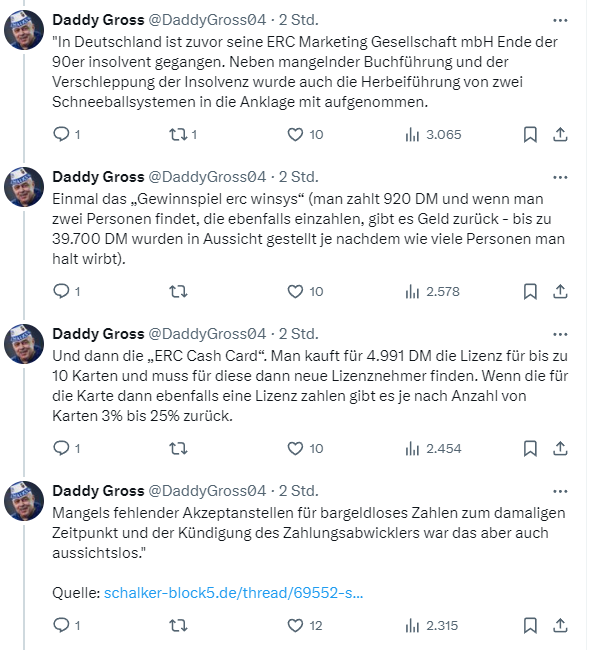This screenshot has width=591, height=650.
Task: View analytics showing 3.065 views
Action: 433,134
